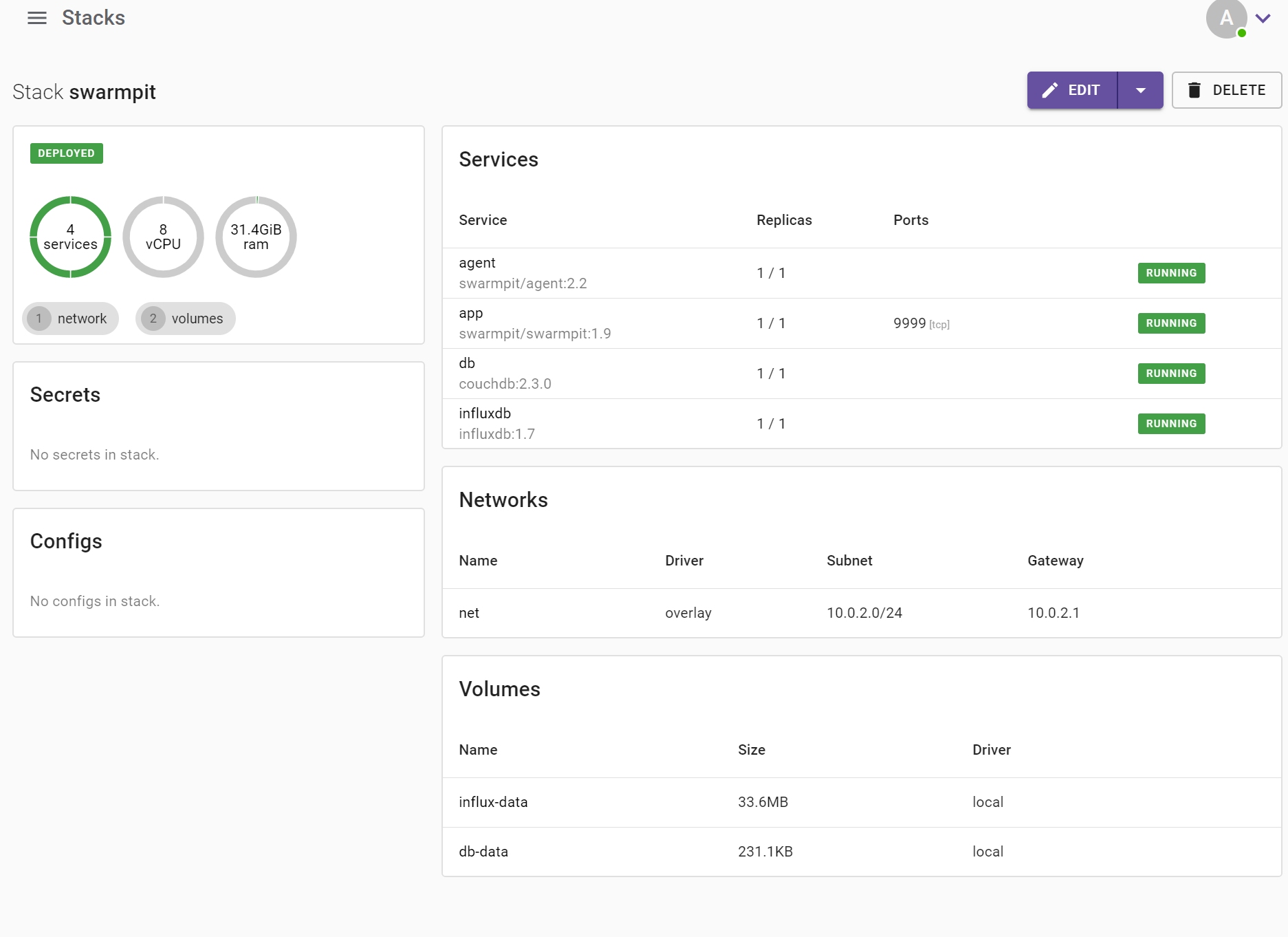The width and height of the screenshot is (1288, 937).
Task: Click the Size column header in Volumes
Action: (x=752, y=750)
